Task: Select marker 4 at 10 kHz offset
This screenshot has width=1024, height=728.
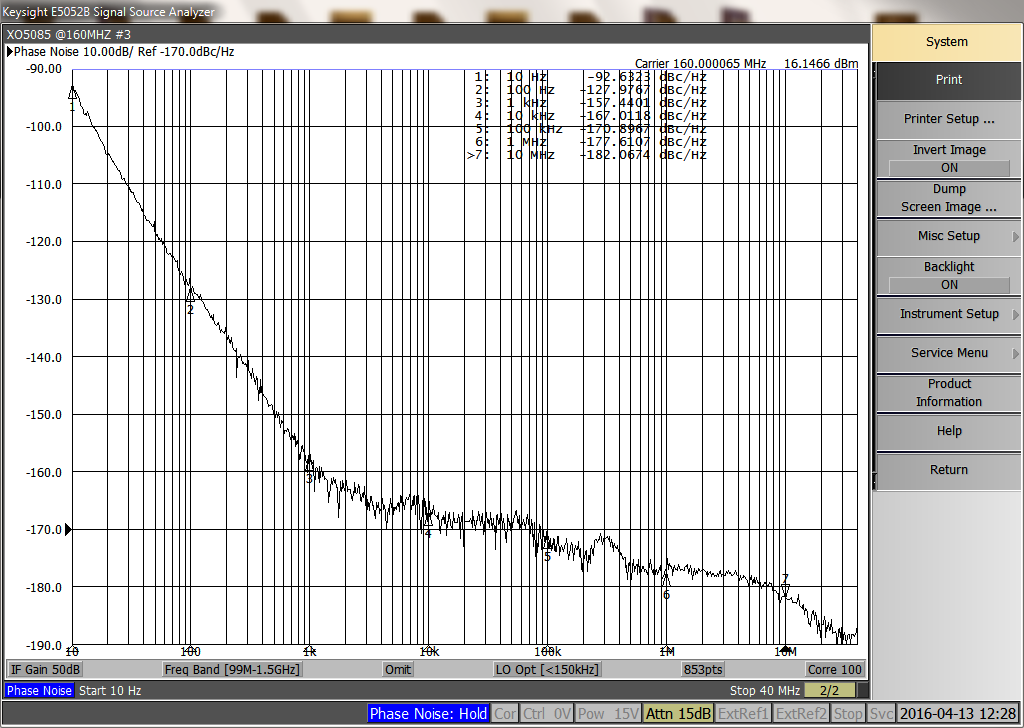Action: 428,520
